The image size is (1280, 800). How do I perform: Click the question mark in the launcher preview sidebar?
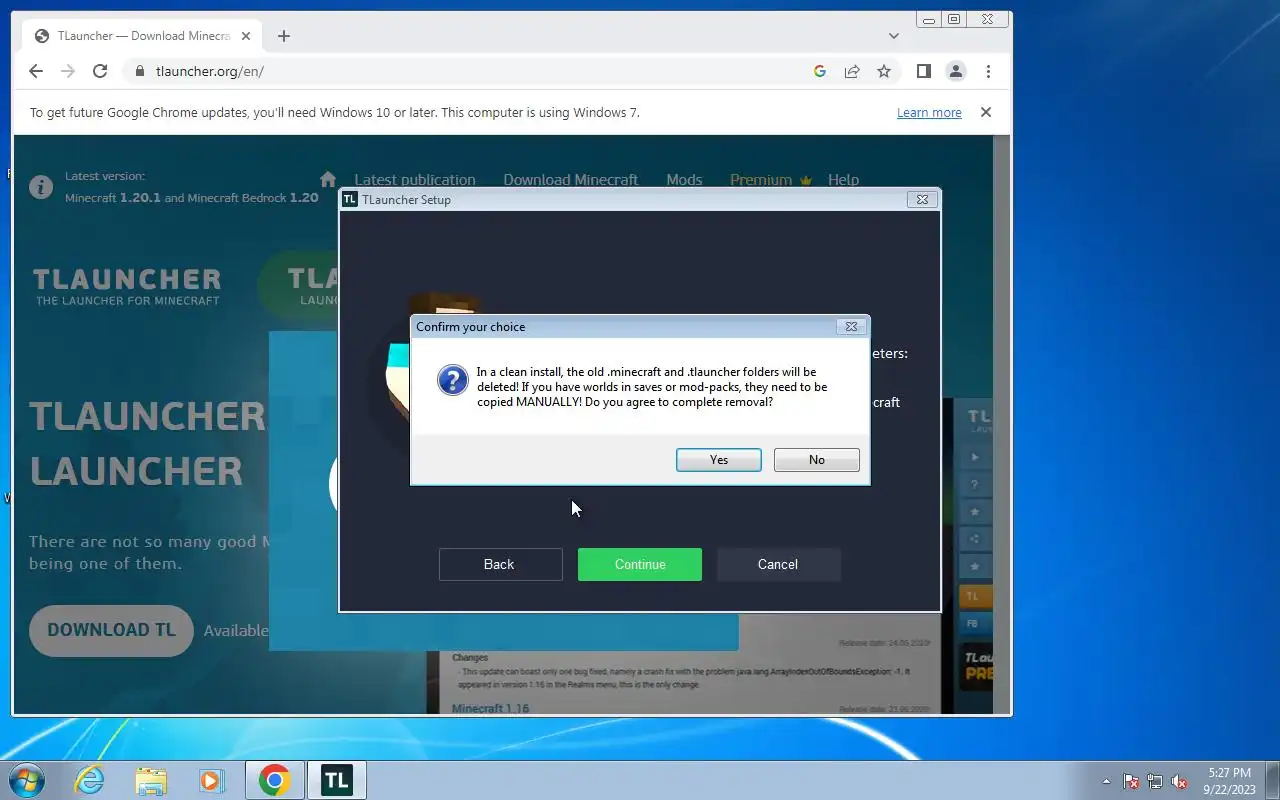(x=975, y=485)
